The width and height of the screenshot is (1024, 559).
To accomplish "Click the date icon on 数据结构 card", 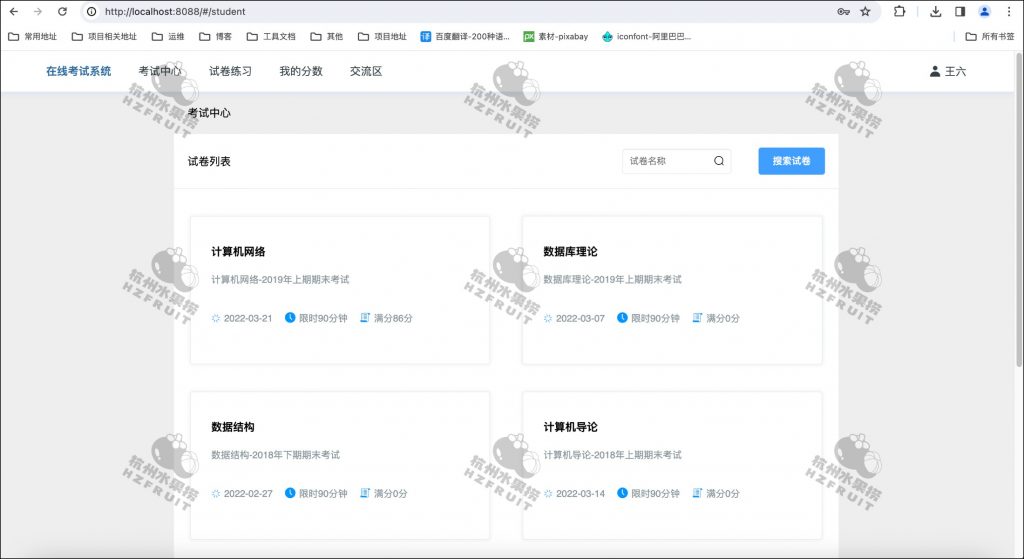I will point(216,494).
